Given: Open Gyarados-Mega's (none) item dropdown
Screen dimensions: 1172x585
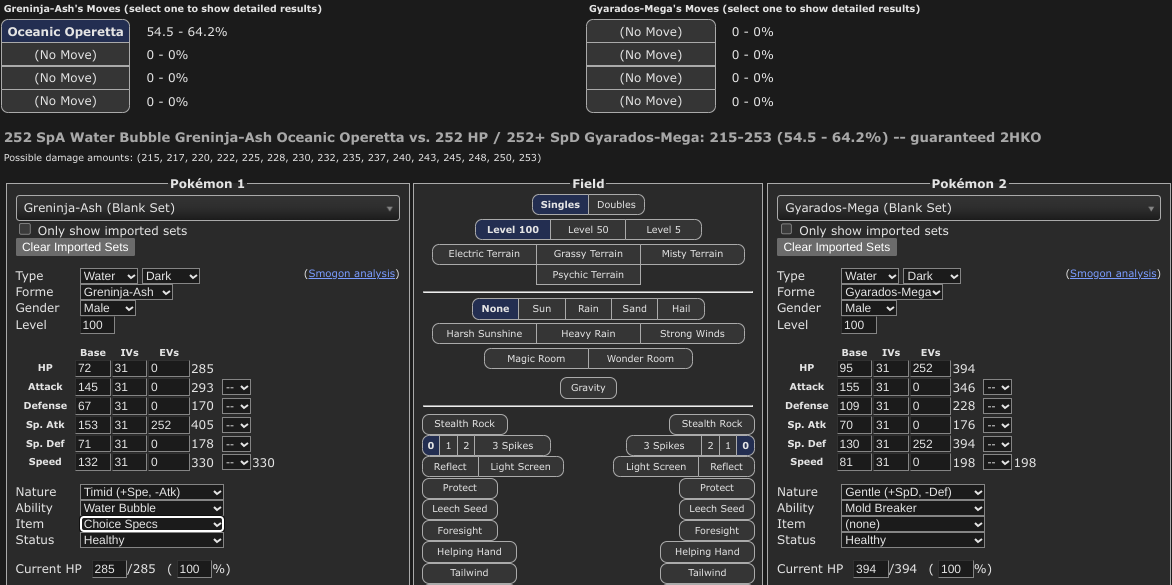Looking at the screenshot, I should 913,524.
